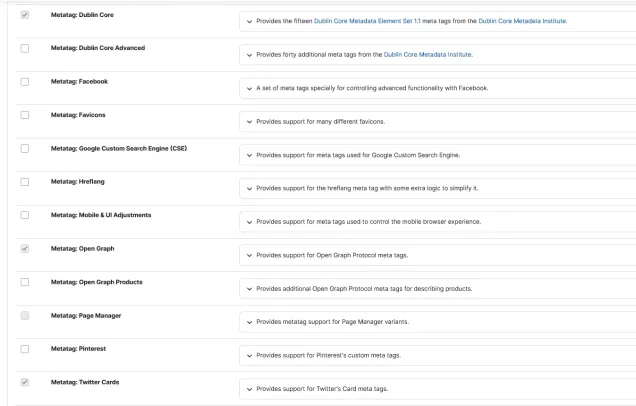636x406 pixels.
Task: Expand the mobile browser experience description
Action: click(x=249, y=221)
